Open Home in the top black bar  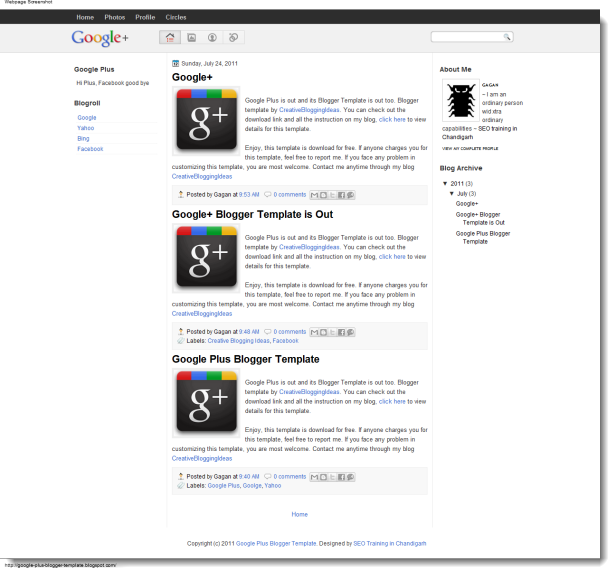85,17
